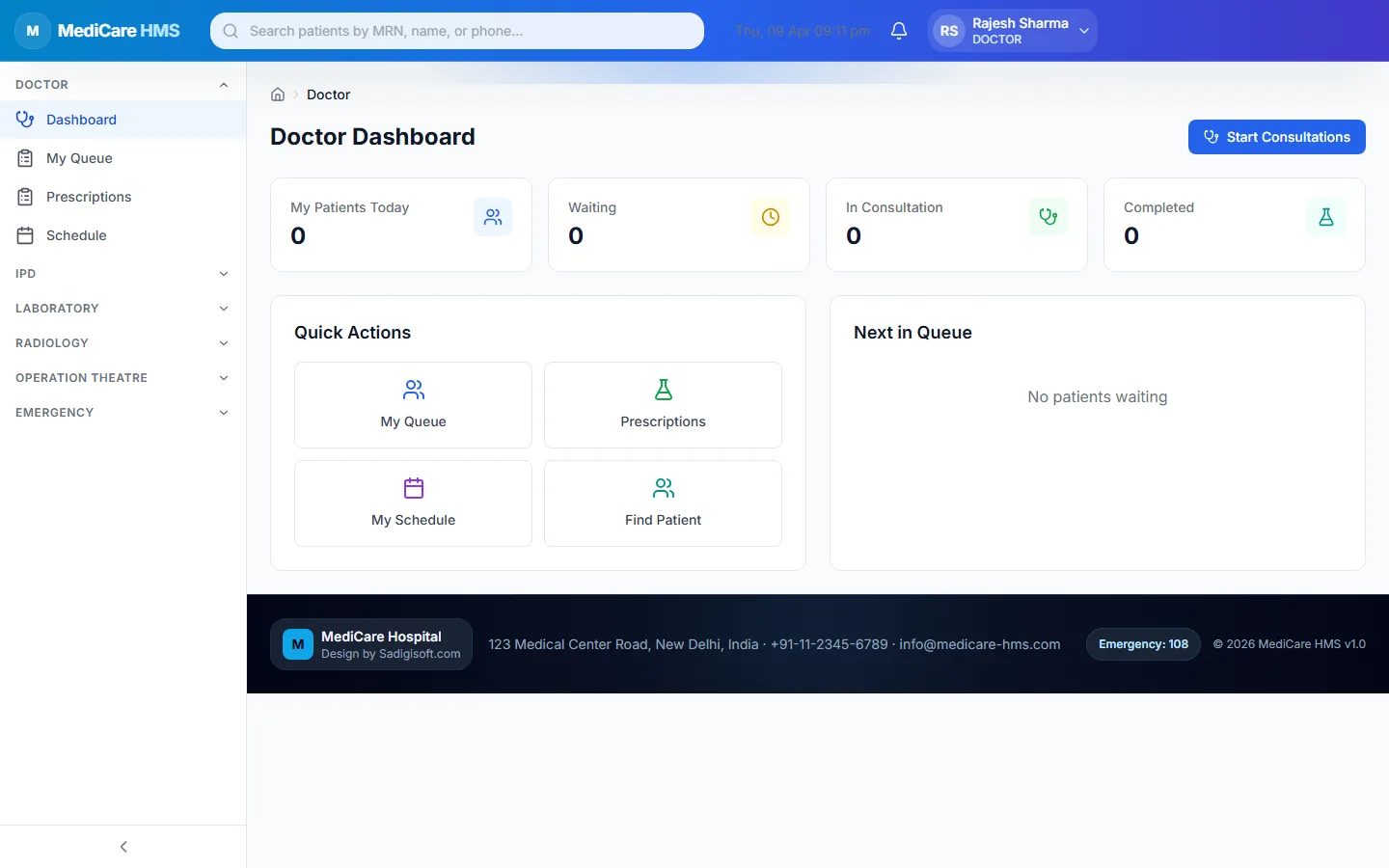
Task: Open Schedule in the sidebar
Action: click(123, 235)
